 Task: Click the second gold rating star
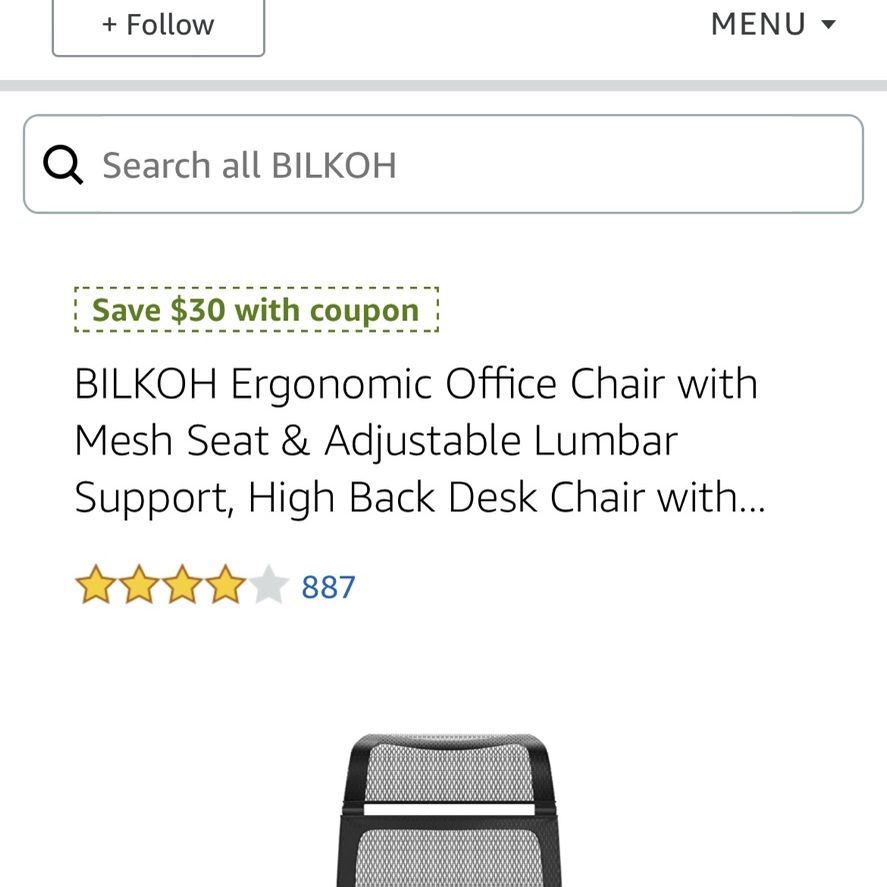(x=139, y=585)
